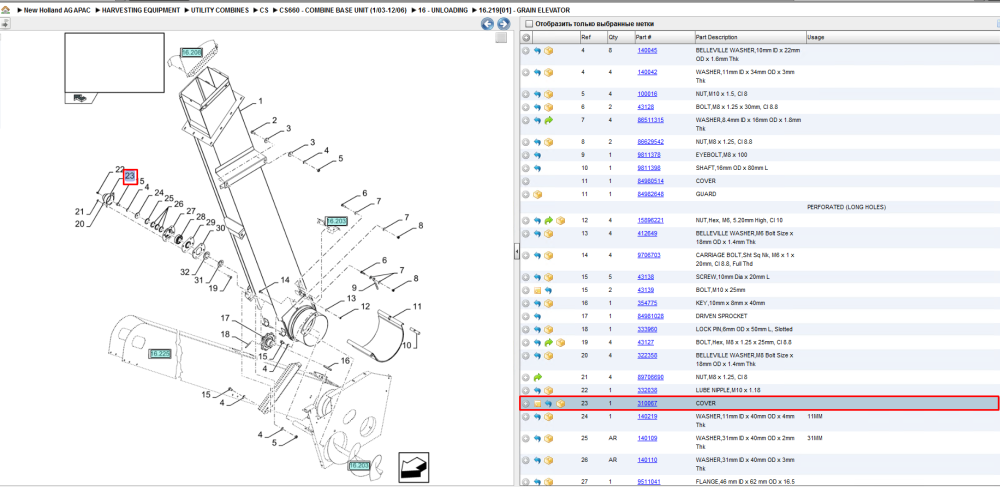This screenshot has width=1000, height=487.
Task: Click the box icon for part 100016
Action: coord(548,94)
